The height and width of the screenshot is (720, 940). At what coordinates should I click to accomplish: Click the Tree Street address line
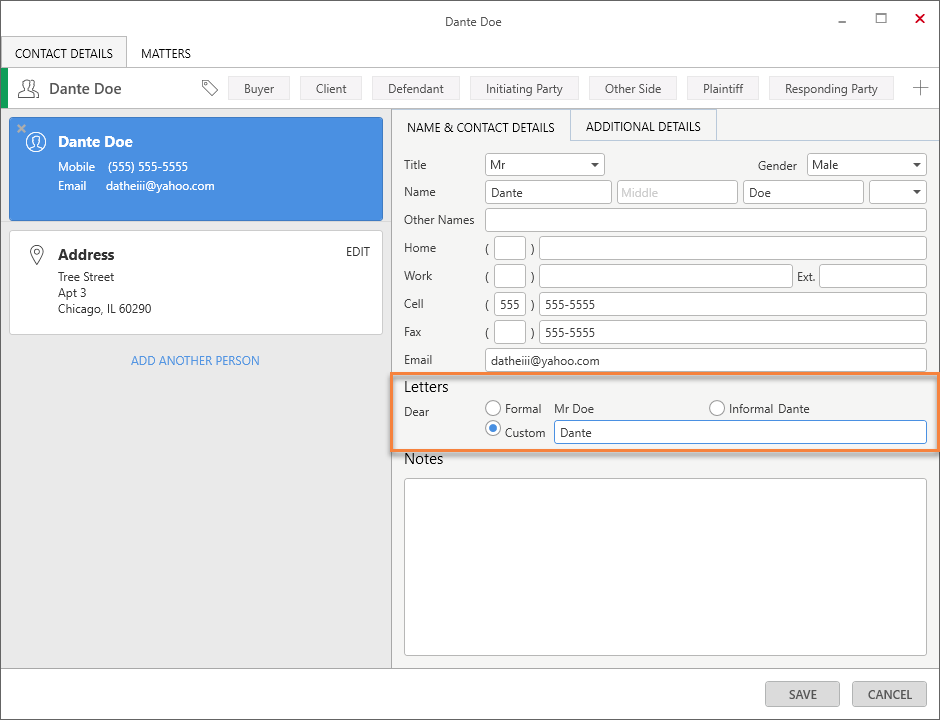[86, 276]
